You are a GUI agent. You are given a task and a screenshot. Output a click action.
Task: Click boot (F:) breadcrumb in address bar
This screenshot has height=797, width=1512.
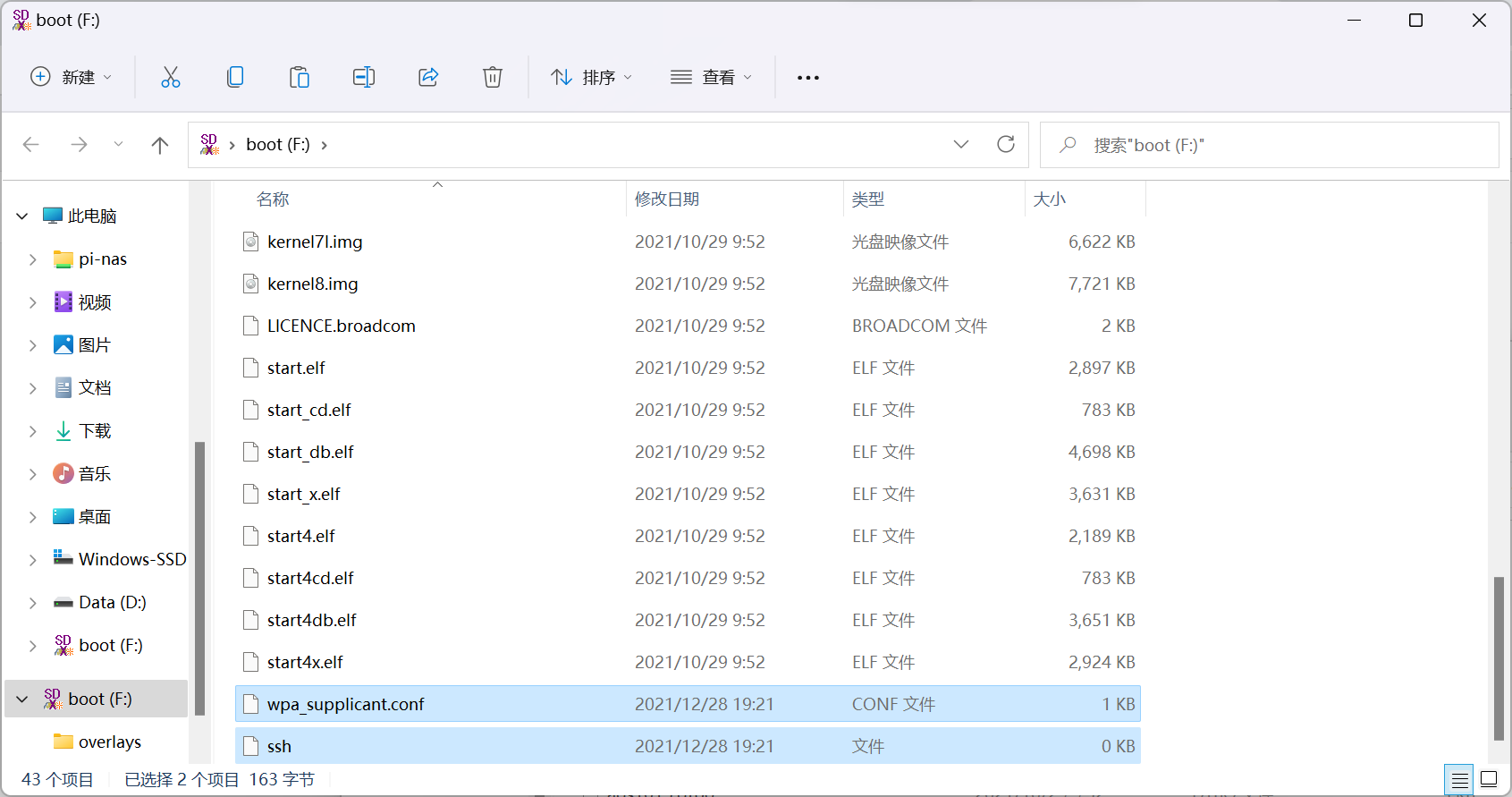[278, 144]
